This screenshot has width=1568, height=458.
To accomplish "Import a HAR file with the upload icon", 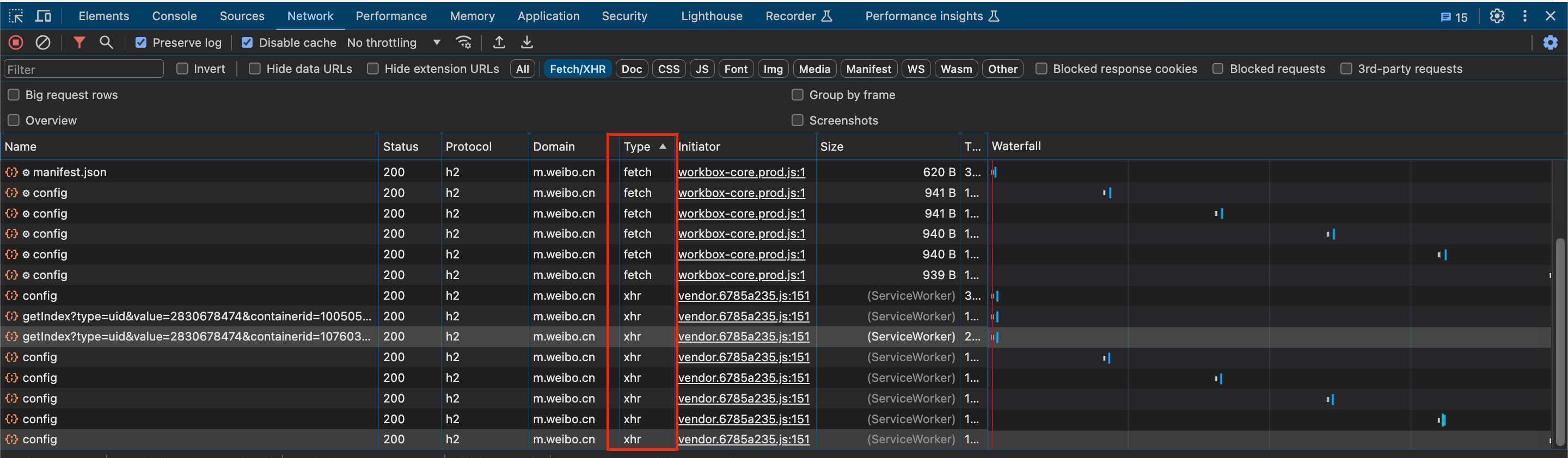I will pos(499,42).
